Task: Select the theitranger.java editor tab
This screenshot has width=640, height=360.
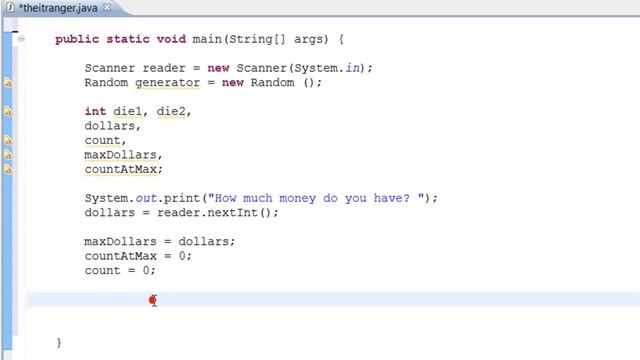Action: pyautogui.click(x=59, y=8)
